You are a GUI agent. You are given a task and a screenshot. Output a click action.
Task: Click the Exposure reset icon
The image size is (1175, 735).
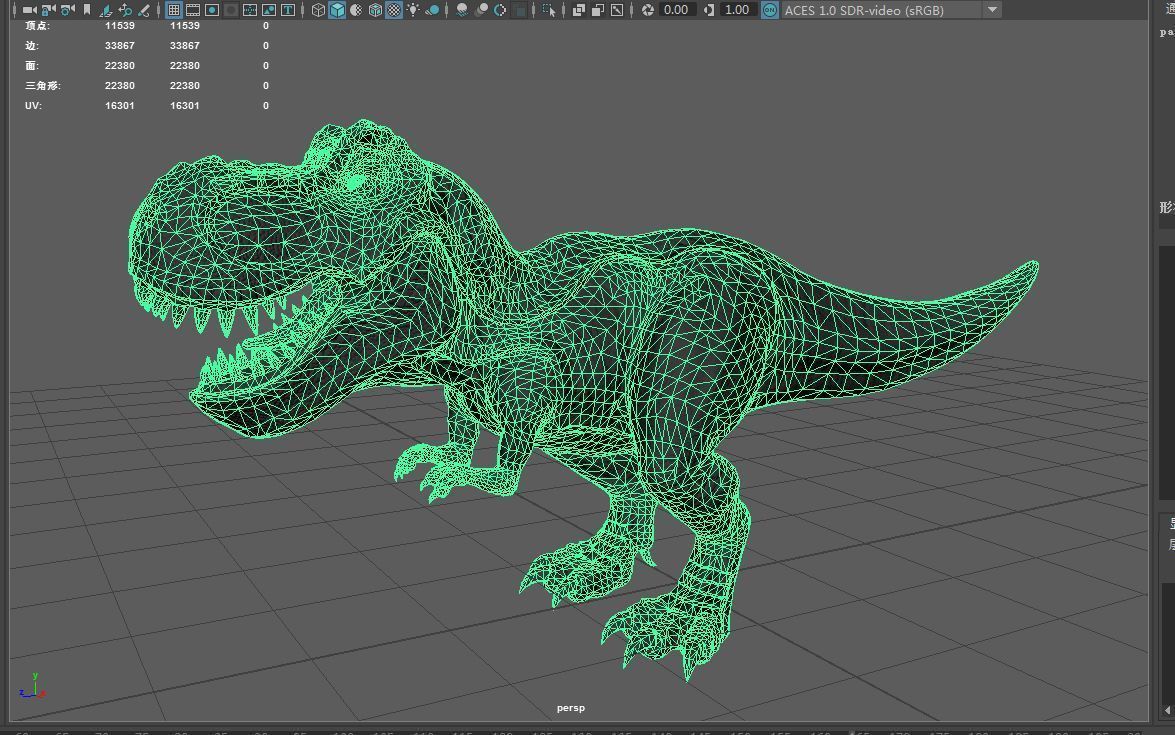point(648,10)
